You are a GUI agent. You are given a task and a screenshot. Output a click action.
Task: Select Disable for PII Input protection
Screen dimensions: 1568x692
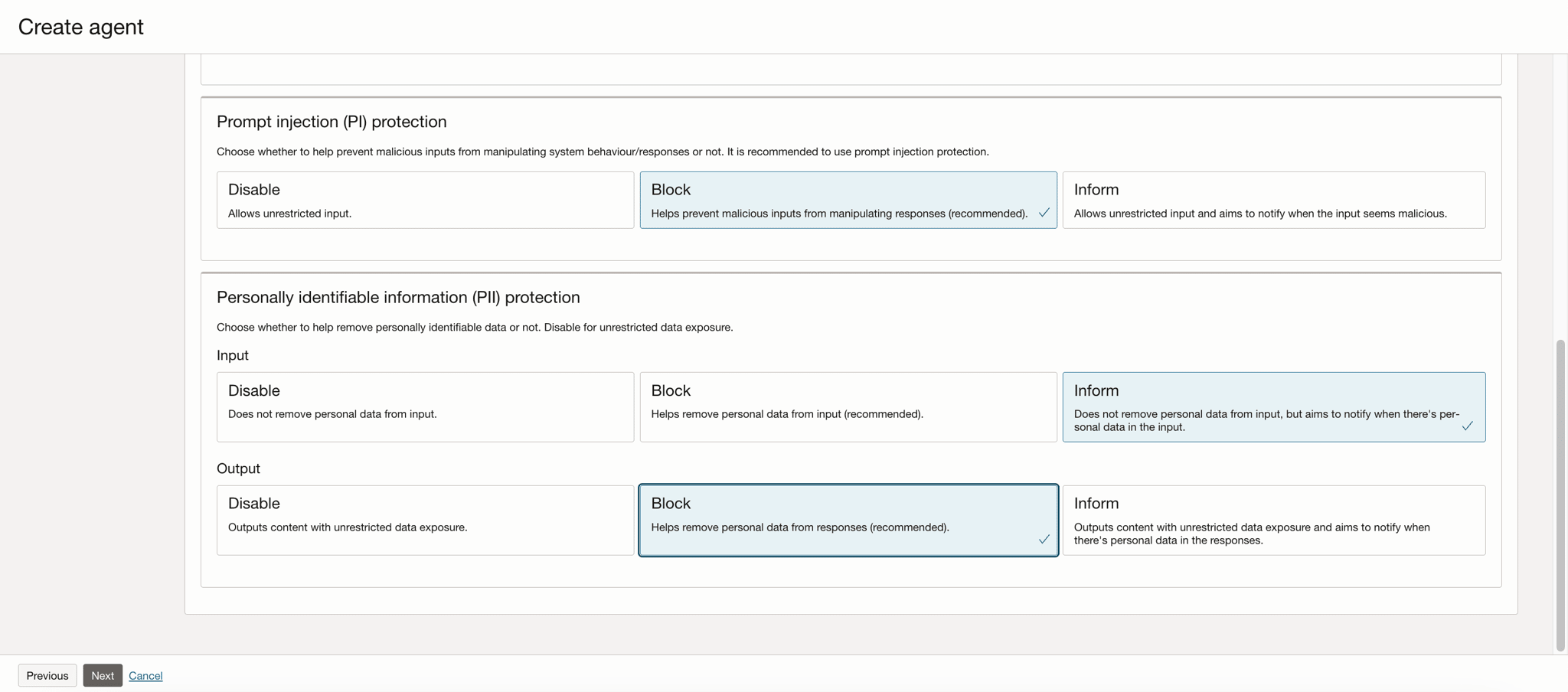tap(425, 406)
